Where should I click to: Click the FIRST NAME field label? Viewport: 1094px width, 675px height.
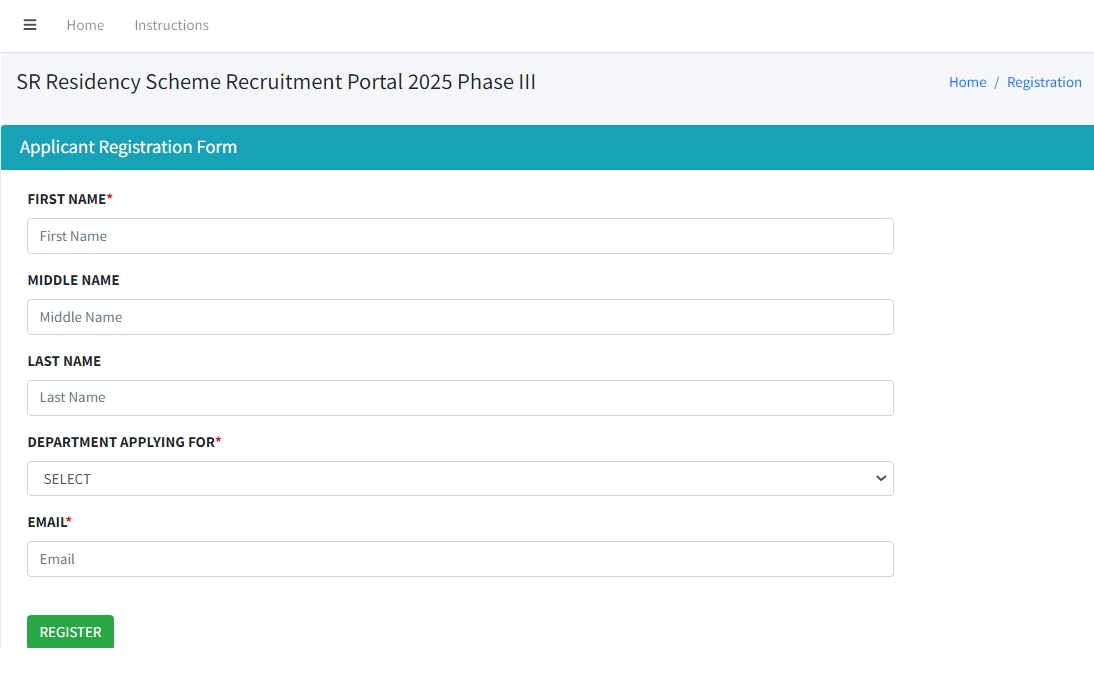click(x=64, y=199)
